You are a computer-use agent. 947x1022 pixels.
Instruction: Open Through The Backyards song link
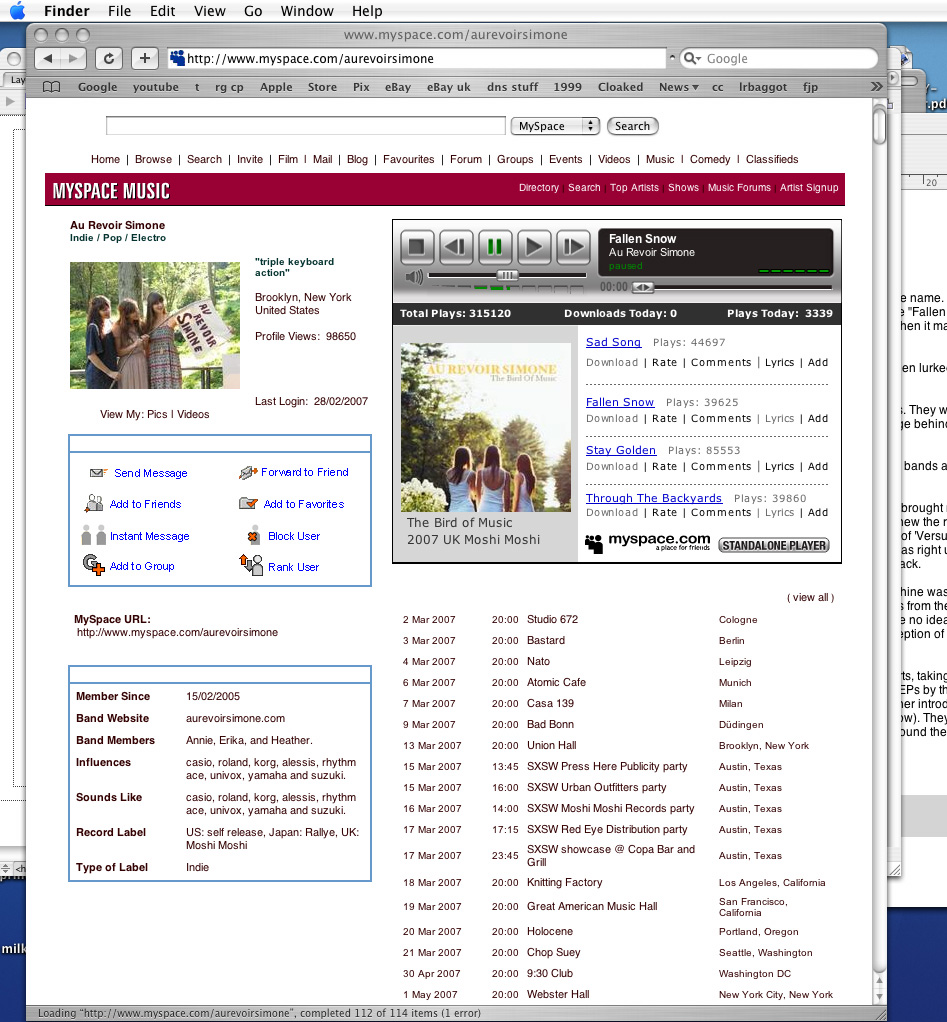point(654,498)
